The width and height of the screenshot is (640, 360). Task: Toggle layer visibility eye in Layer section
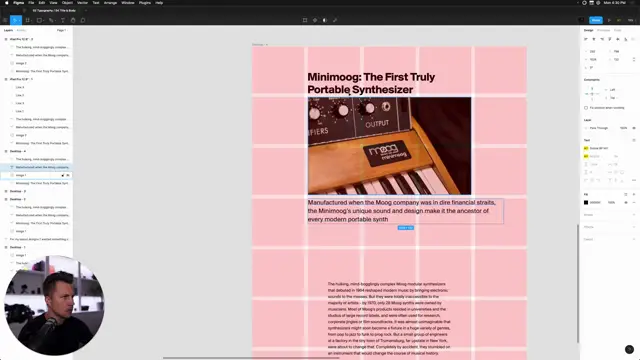coord(634,128)
